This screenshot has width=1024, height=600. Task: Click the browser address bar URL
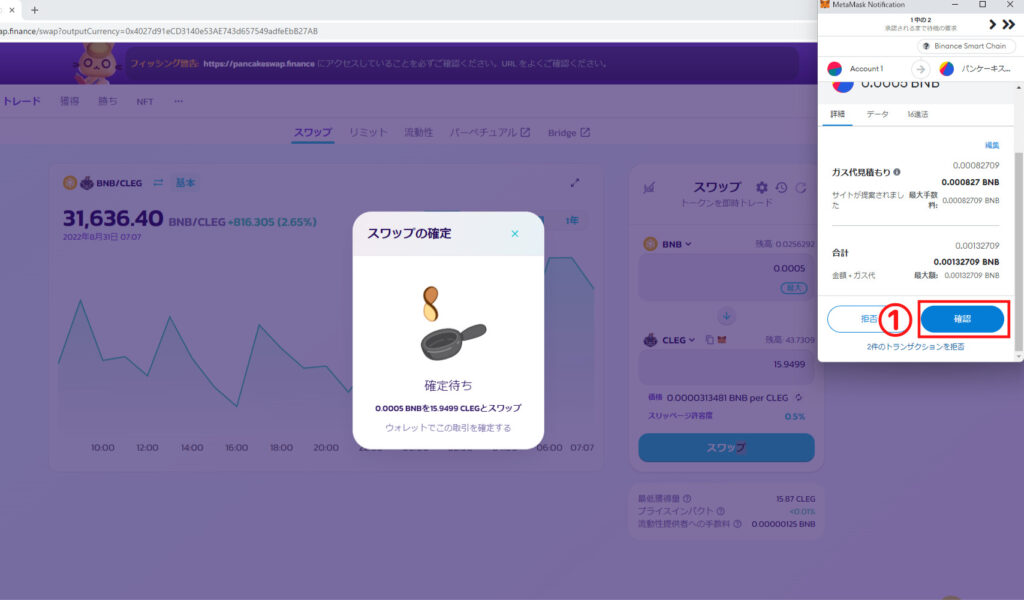pos(159,31)
